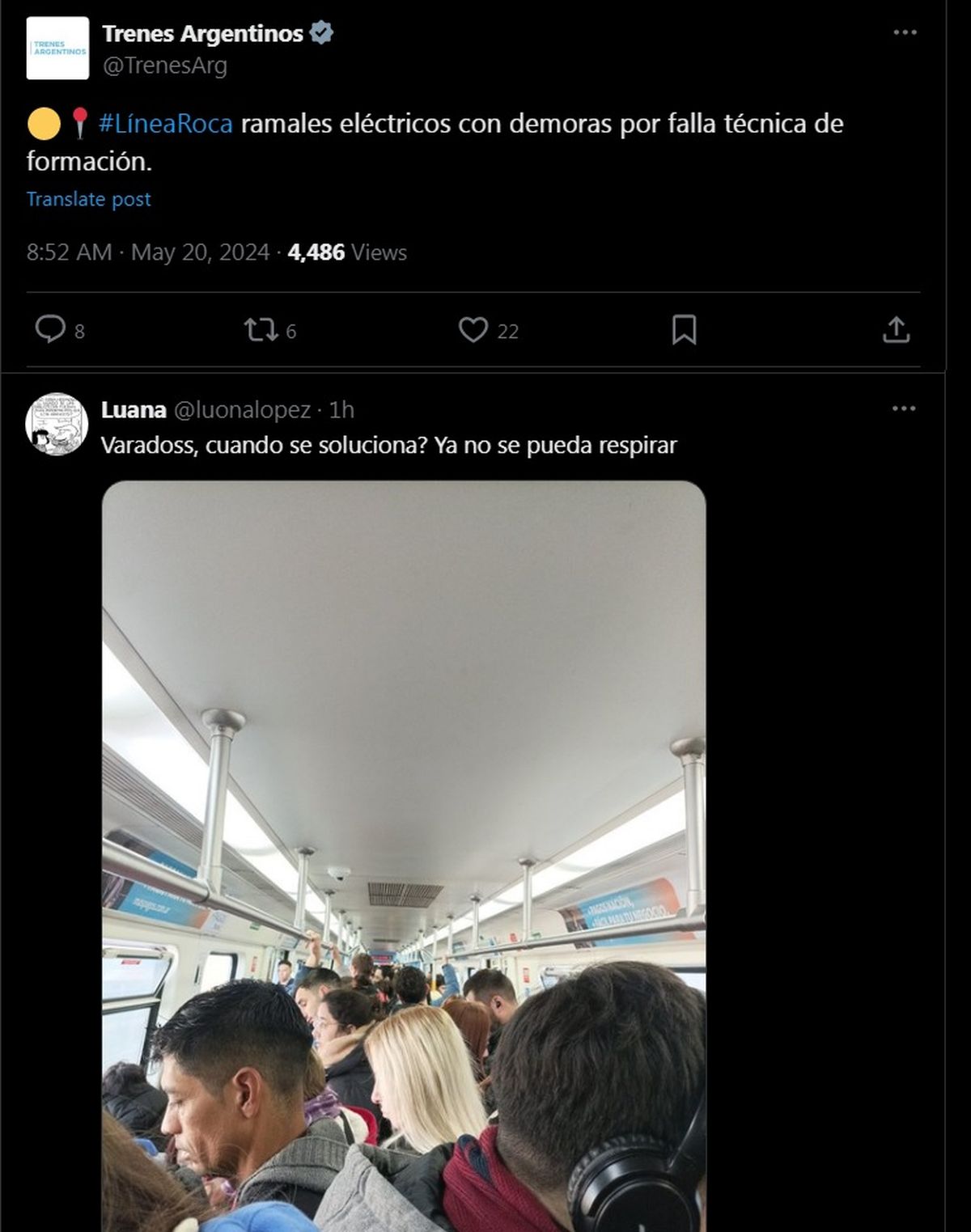The width and height of the screenshot is (971, 1232).
Task: Click the 8:52 AM May 20, 2024 timestamp
Action: [148, 252]
